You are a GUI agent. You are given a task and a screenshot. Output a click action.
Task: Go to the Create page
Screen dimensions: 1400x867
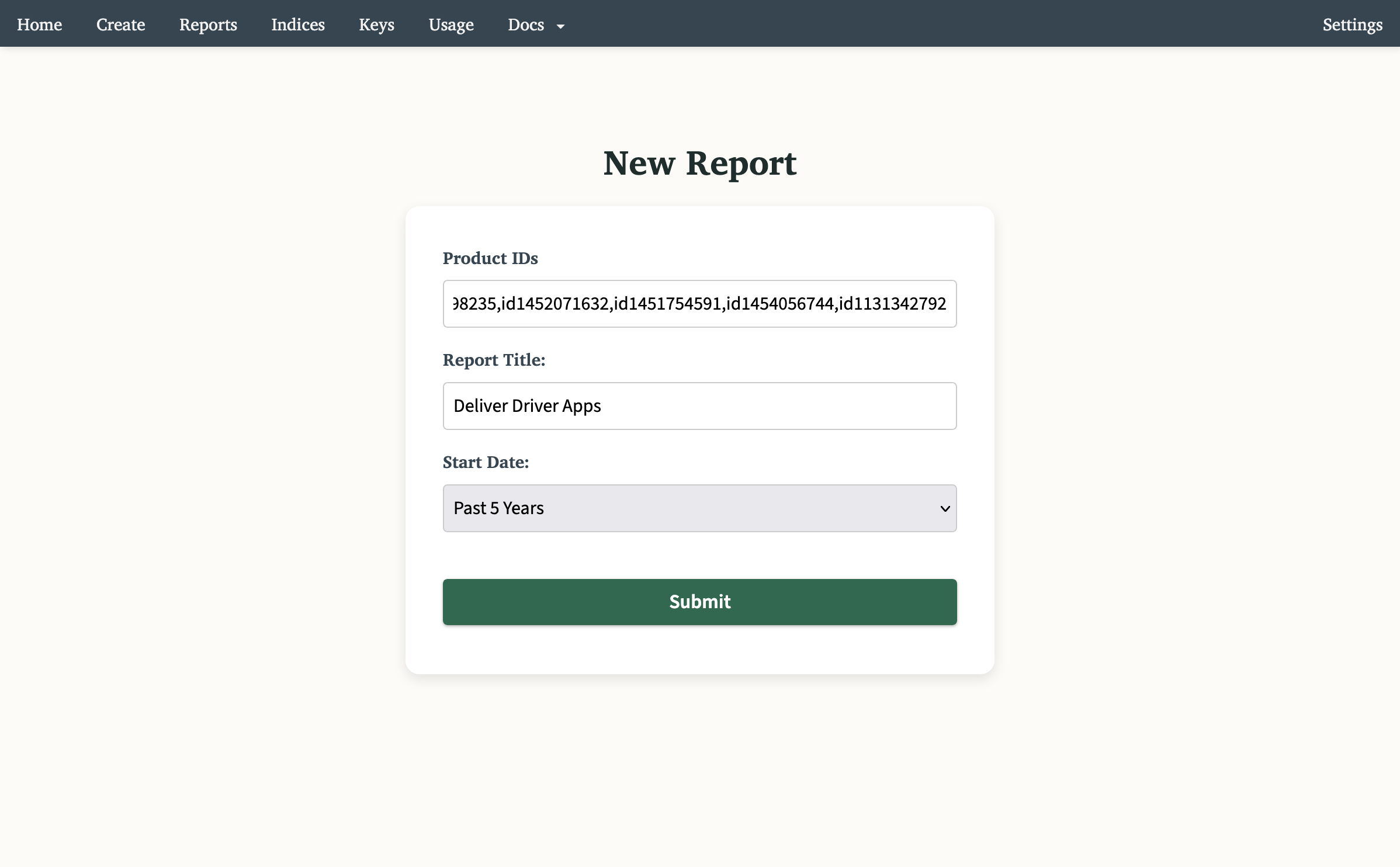tap(120, 25)
